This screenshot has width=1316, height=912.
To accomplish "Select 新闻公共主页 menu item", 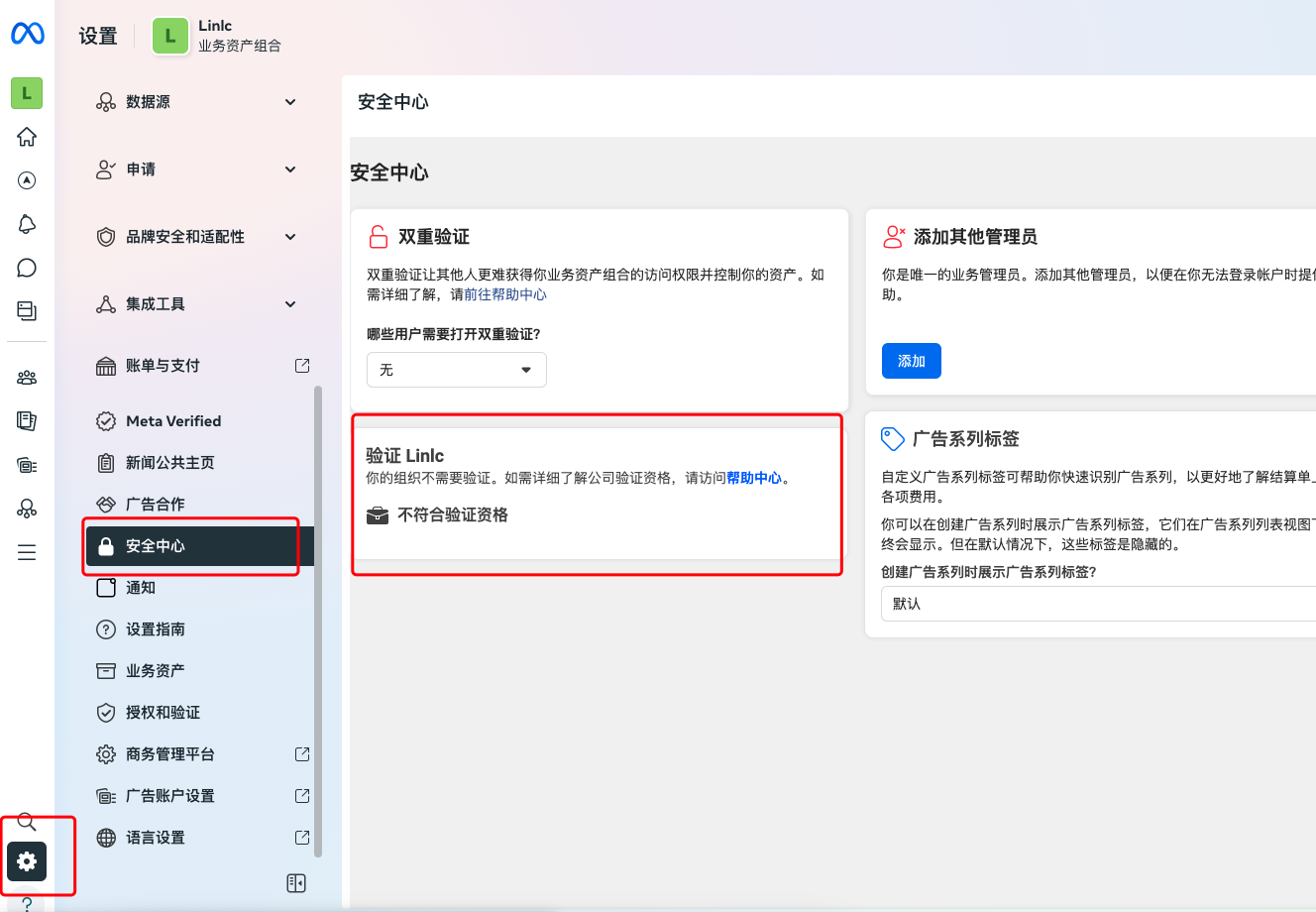I will pyautogui.click(x=202, y=463).
